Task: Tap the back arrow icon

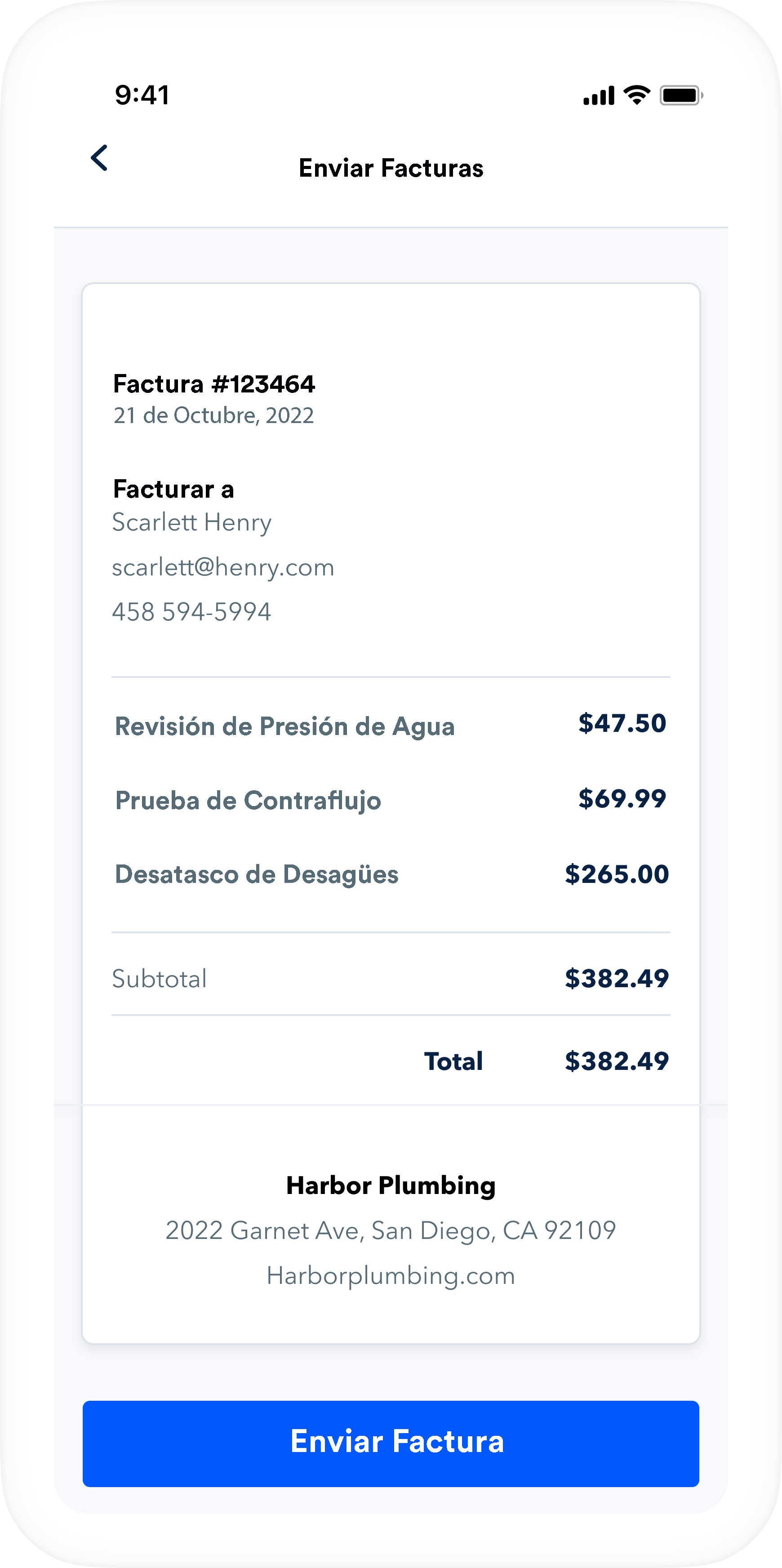Action: [99, 158]
